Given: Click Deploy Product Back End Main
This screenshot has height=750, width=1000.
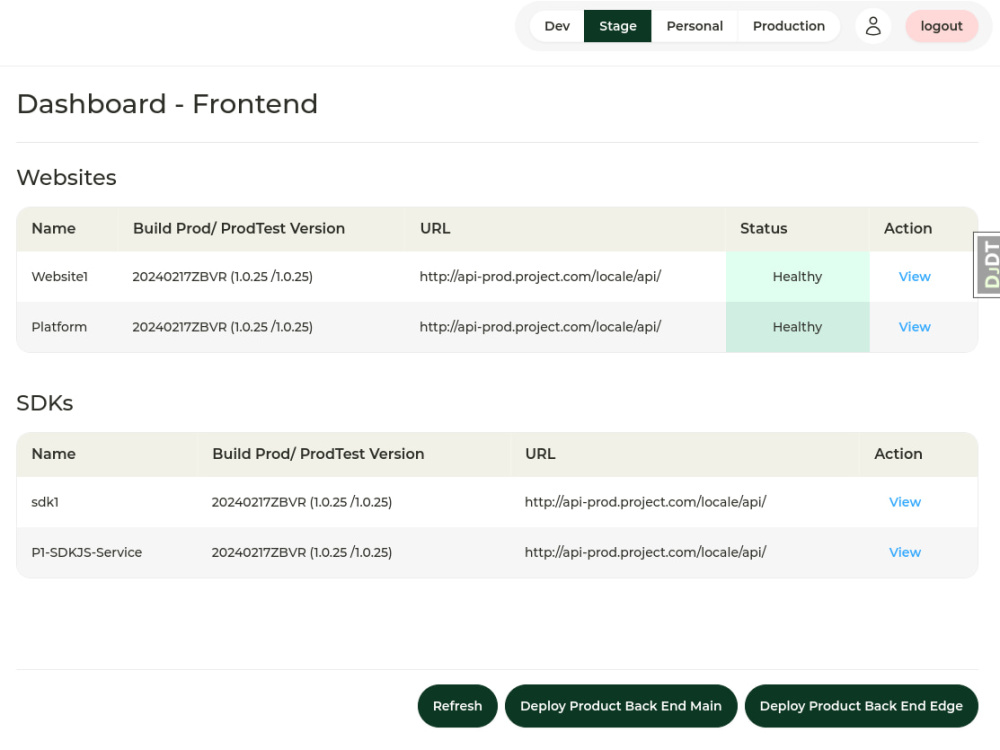Looking at the screenshot, I should 621,706.
